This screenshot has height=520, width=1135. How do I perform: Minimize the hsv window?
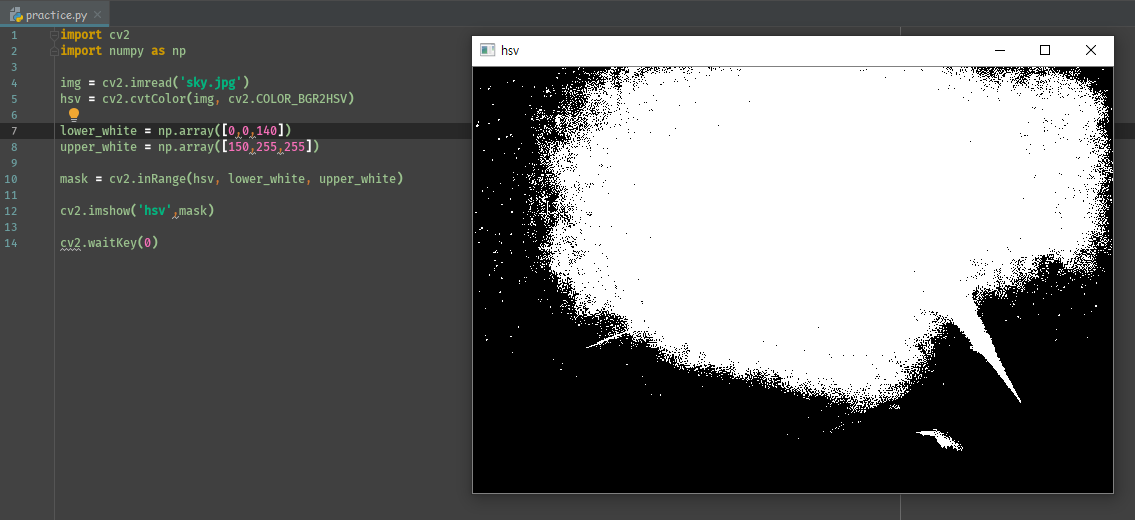pos(1000,50)
